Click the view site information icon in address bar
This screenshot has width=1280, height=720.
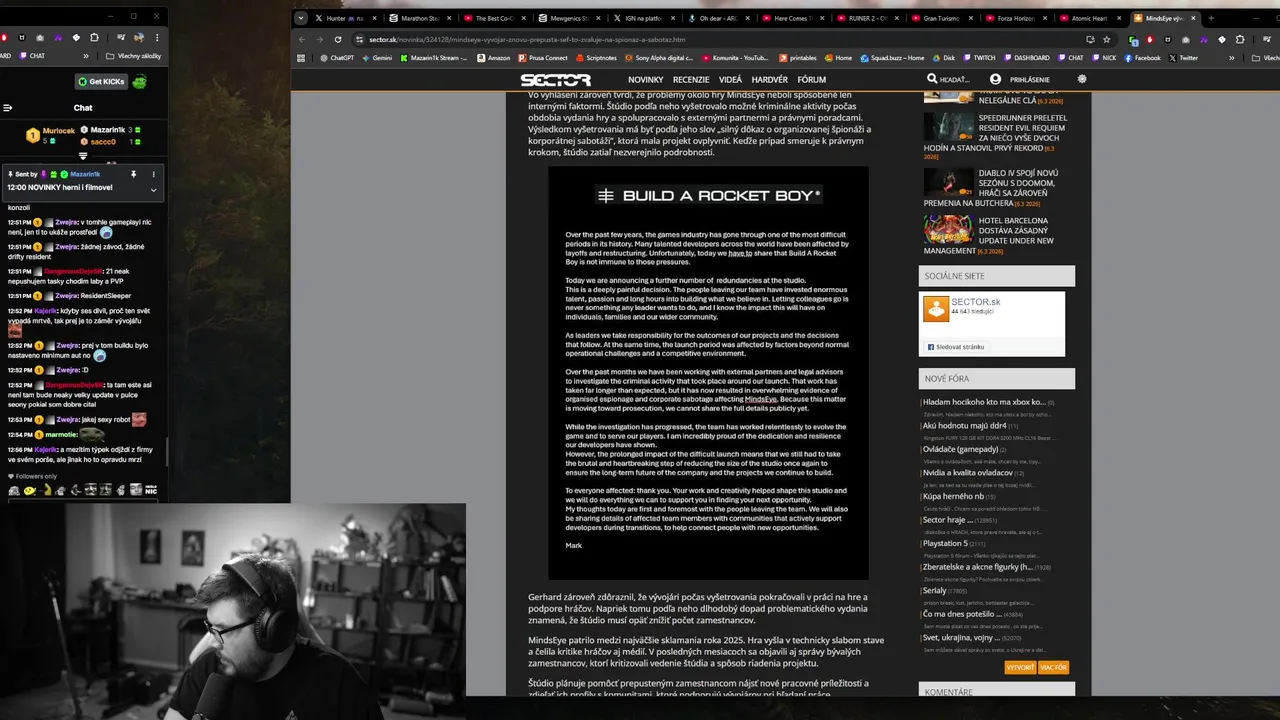[x=358, y=39]
